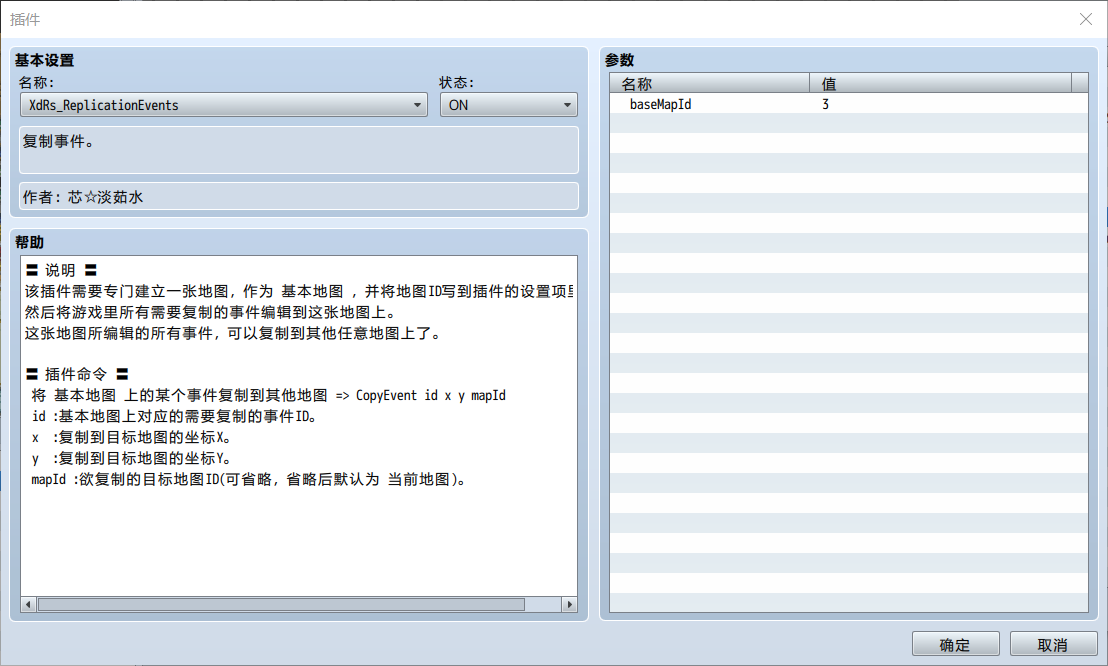
Task: Close the 插件 dialog window
Action: click(x=1086, y=19)
